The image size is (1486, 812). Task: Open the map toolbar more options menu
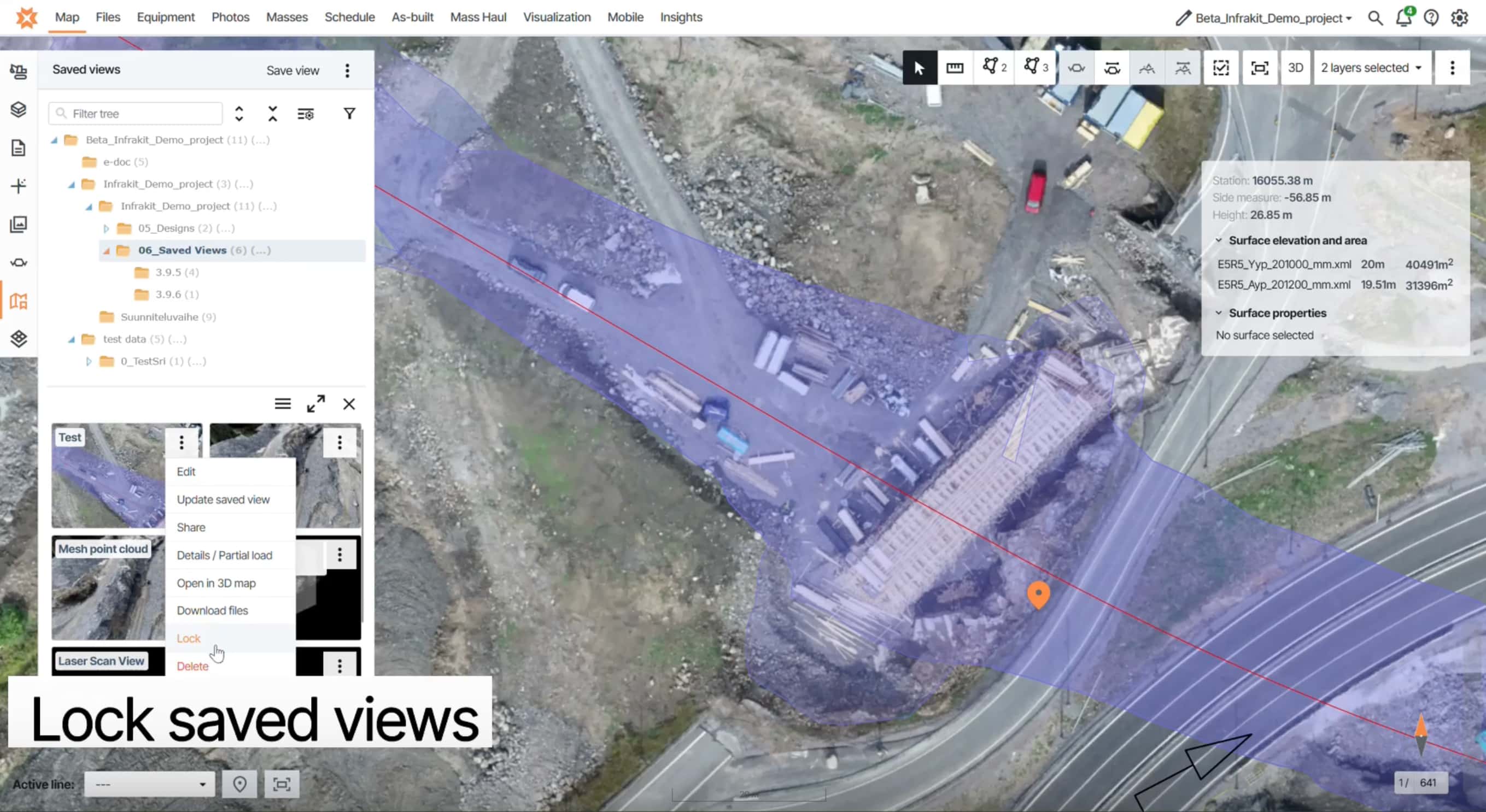1453,68
